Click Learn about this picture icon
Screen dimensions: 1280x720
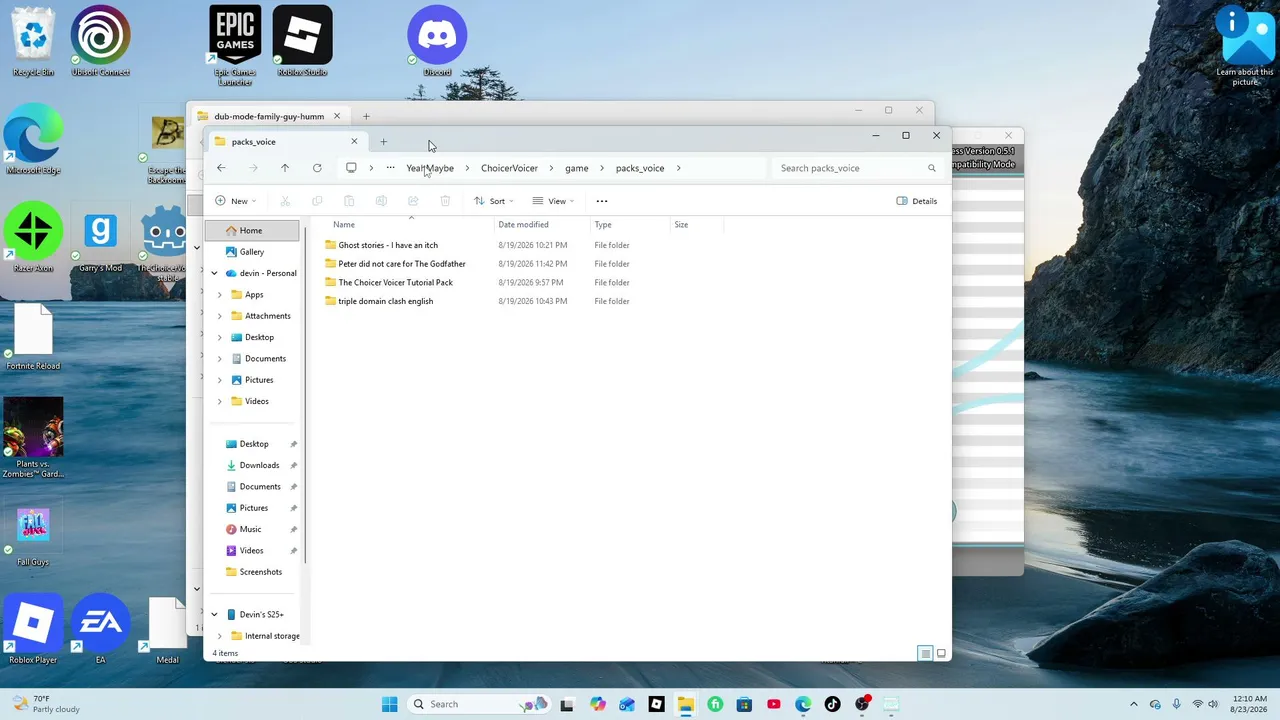1245,45
